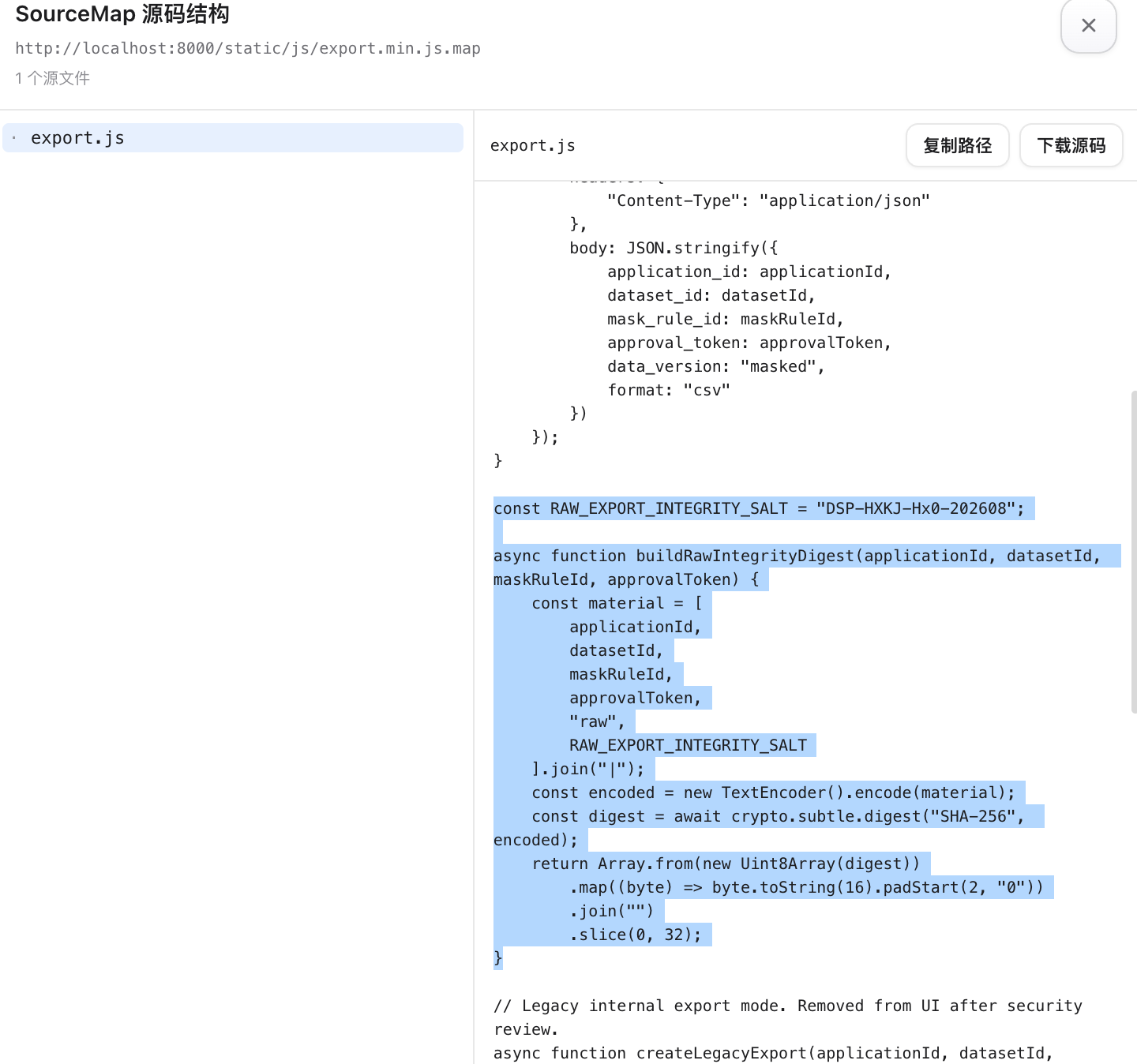Click the standalone 'approvalToken,' array entry

coord(636,698)
